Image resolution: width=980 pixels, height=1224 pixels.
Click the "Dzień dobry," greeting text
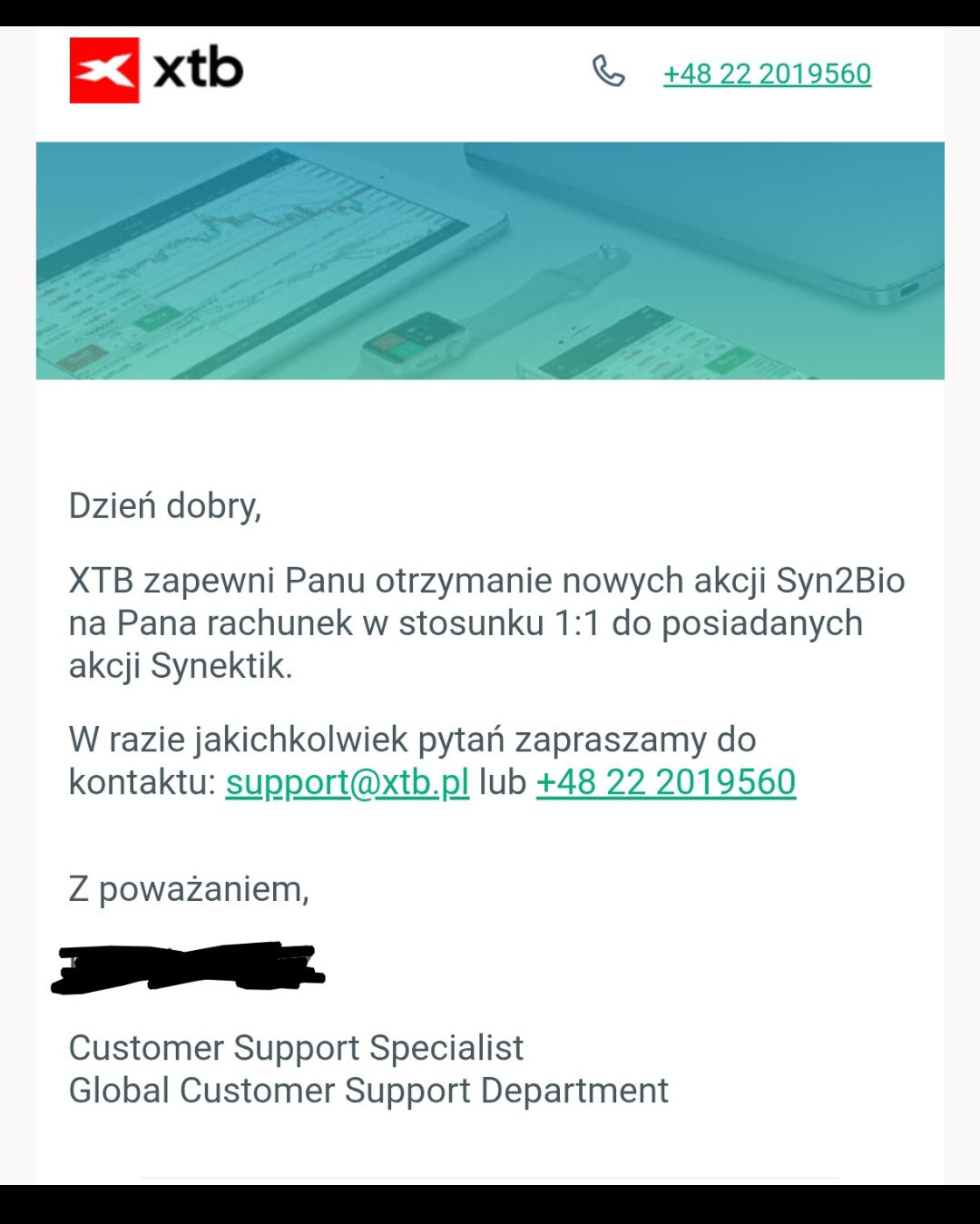165,505
